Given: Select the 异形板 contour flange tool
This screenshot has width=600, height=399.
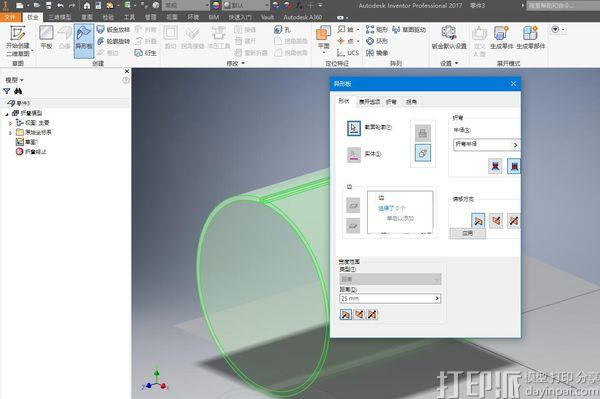Looking at the screenshot, I should click(x=84, y=40).
